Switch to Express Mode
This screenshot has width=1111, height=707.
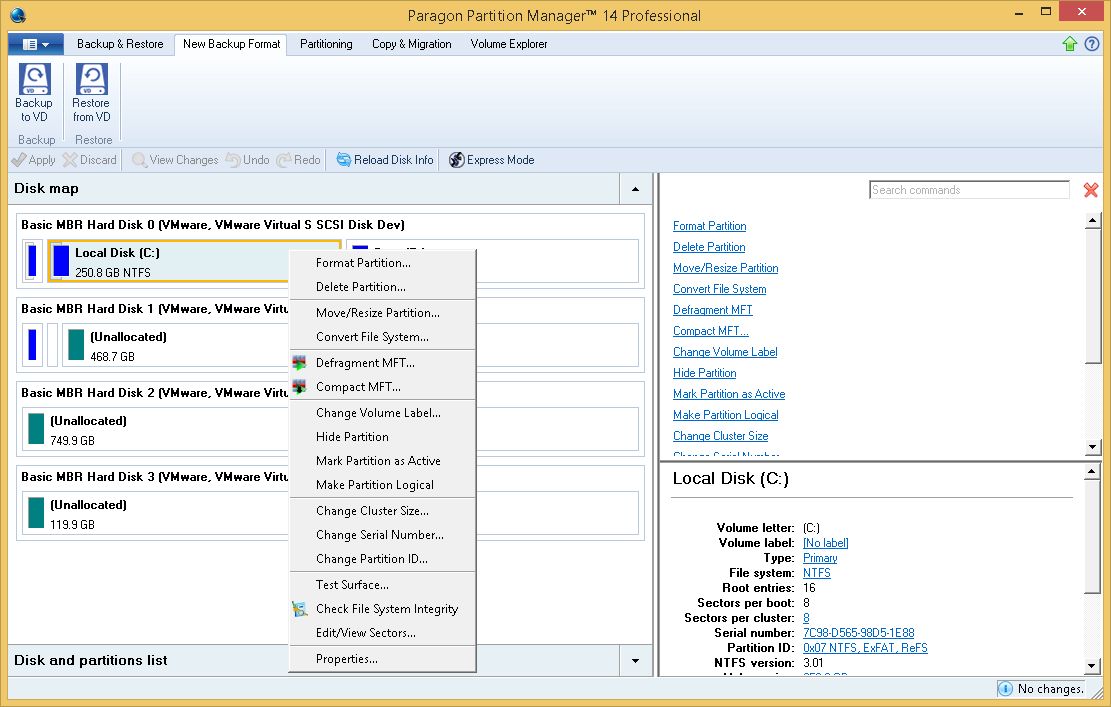491,160
